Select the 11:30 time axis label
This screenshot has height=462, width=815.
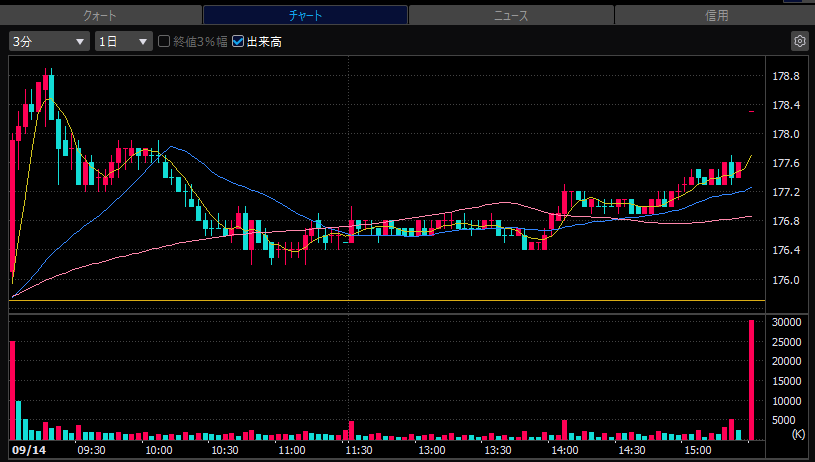click(359, 450)
